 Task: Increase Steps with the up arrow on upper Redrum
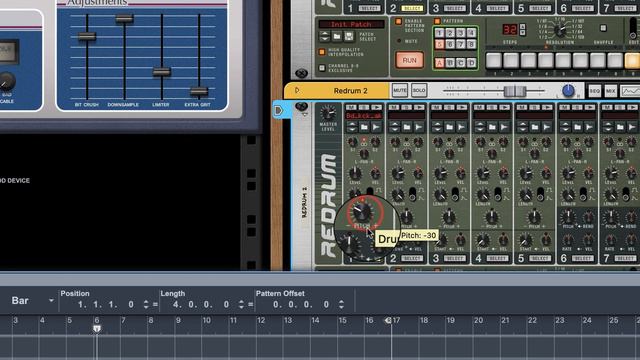tap(522, 27)
